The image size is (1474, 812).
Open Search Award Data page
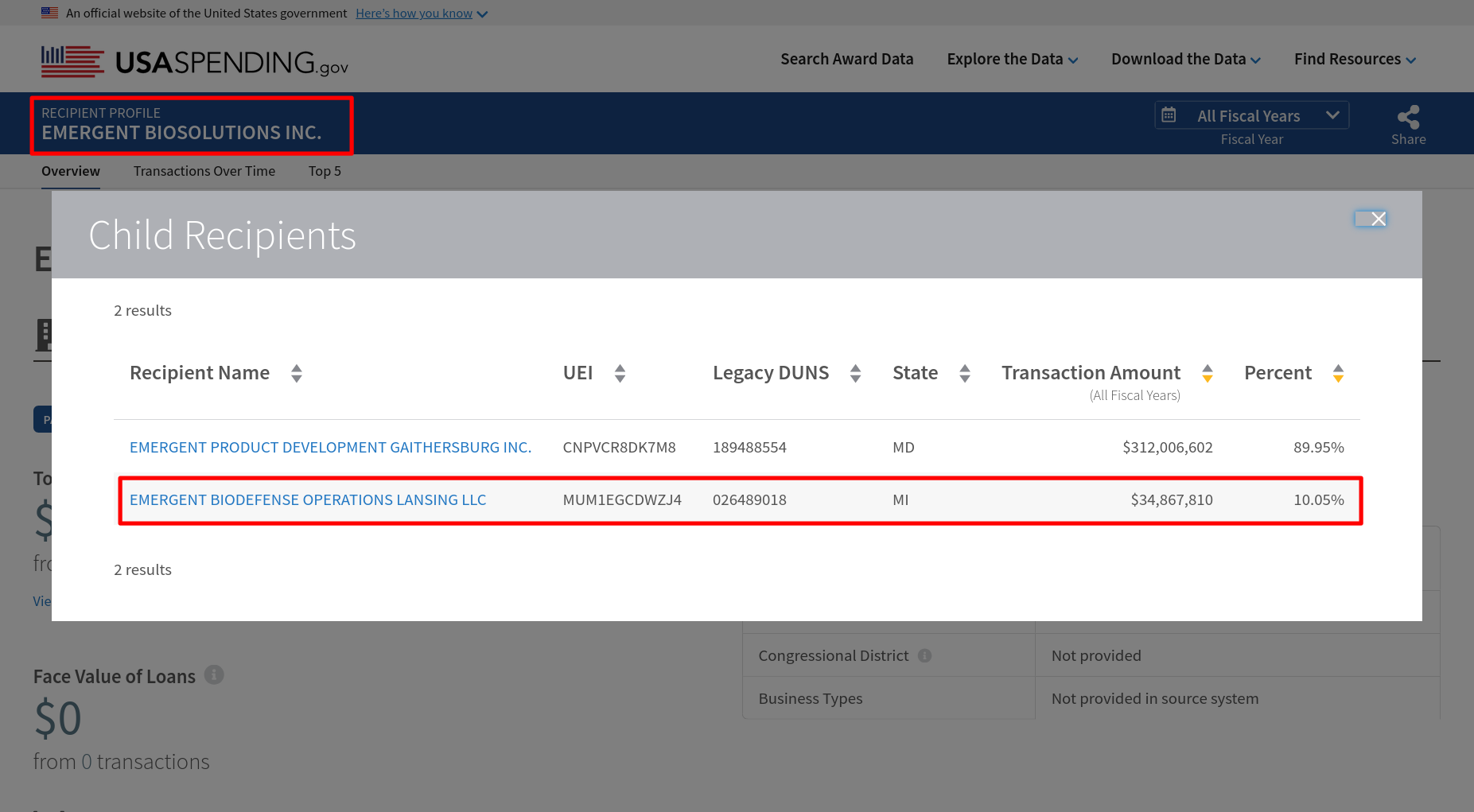click(x=846, y=59)
